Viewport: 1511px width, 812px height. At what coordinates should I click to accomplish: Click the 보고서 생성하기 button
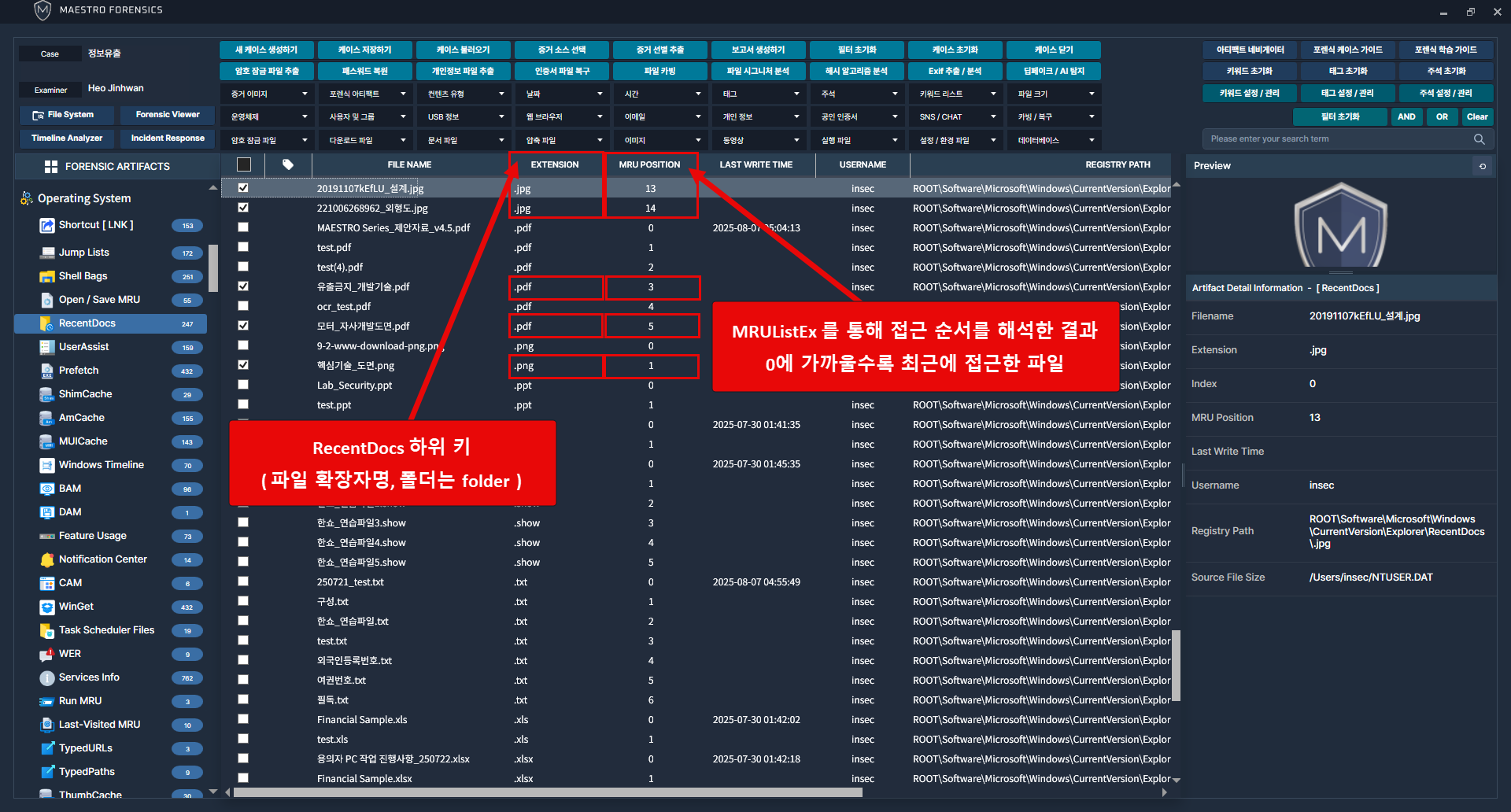(x=758, y=50)
